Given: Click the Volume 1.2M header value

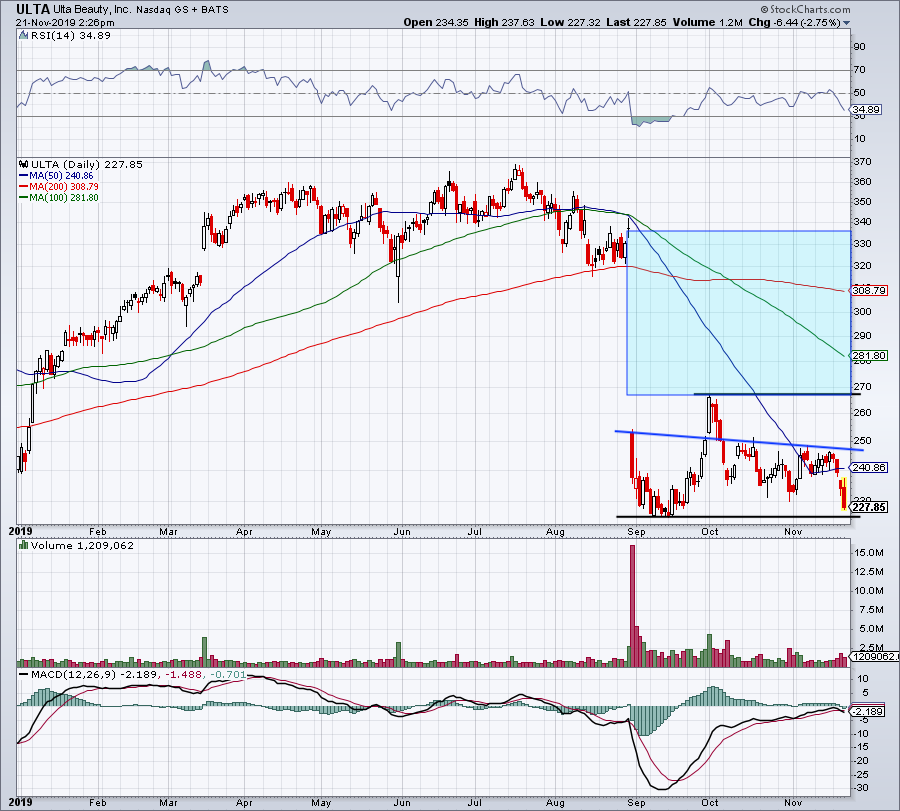Looking at the screenshot, I should click(x=708, y=22).
